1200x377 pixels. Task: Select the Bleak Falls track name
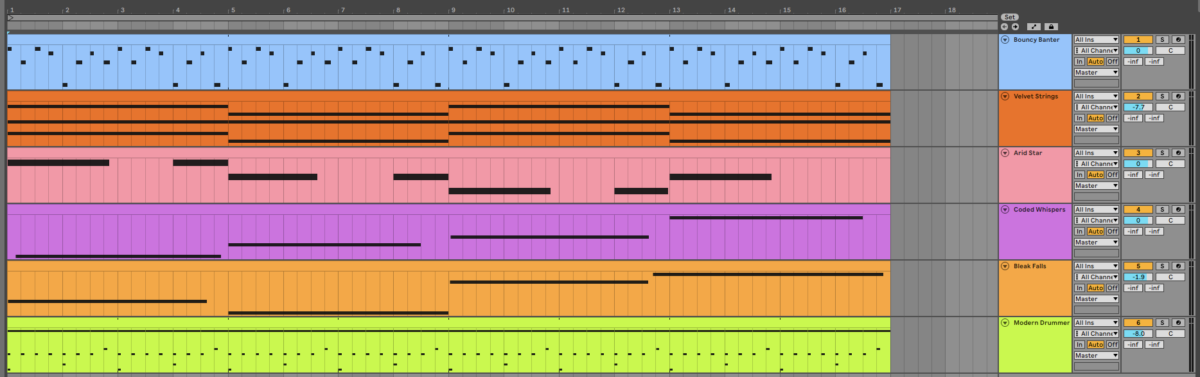pos(1031,266)
